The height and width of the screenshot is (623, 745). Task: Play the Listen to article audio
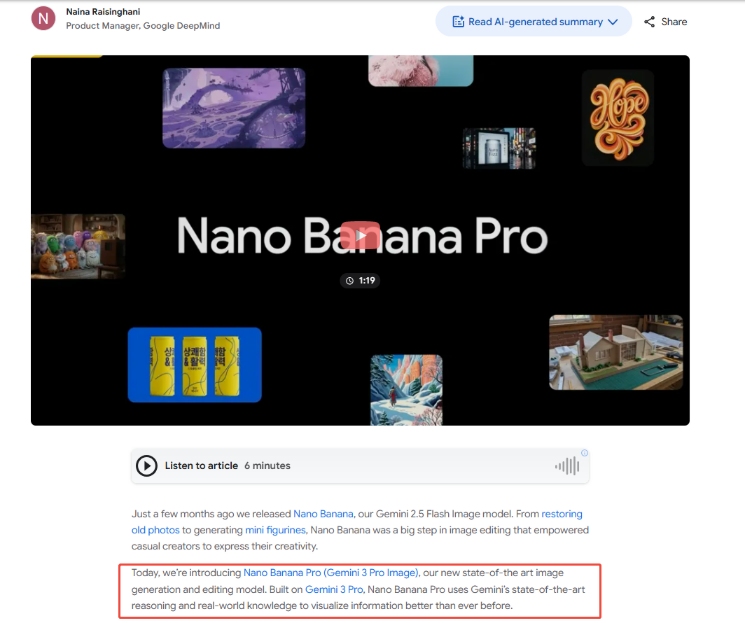click(146, 466)
